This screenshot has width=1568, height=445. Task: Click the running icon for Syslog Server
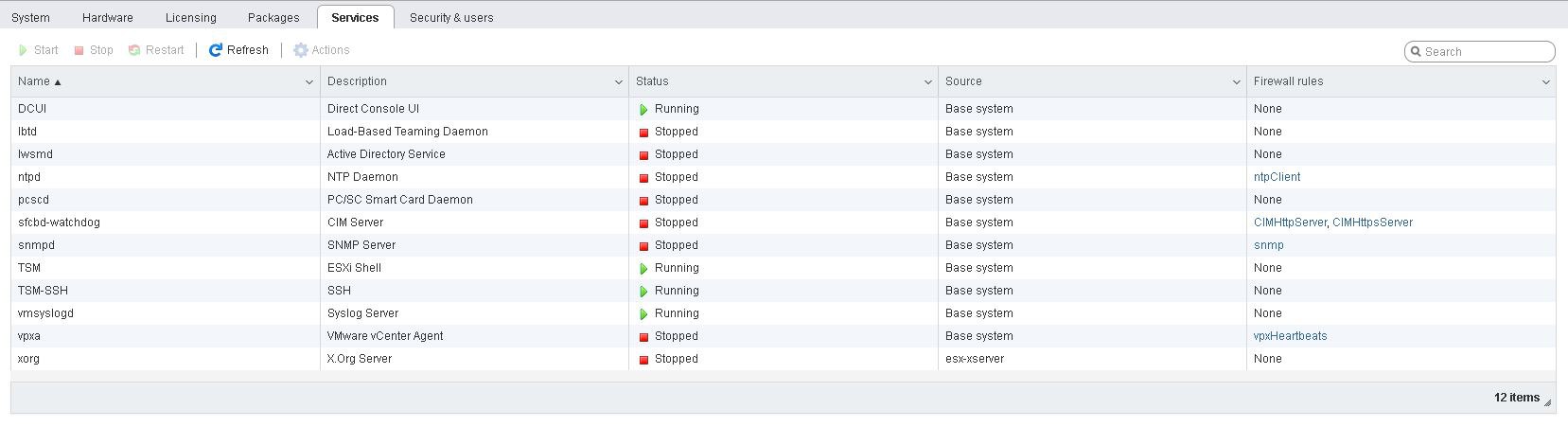pos(643,314)
